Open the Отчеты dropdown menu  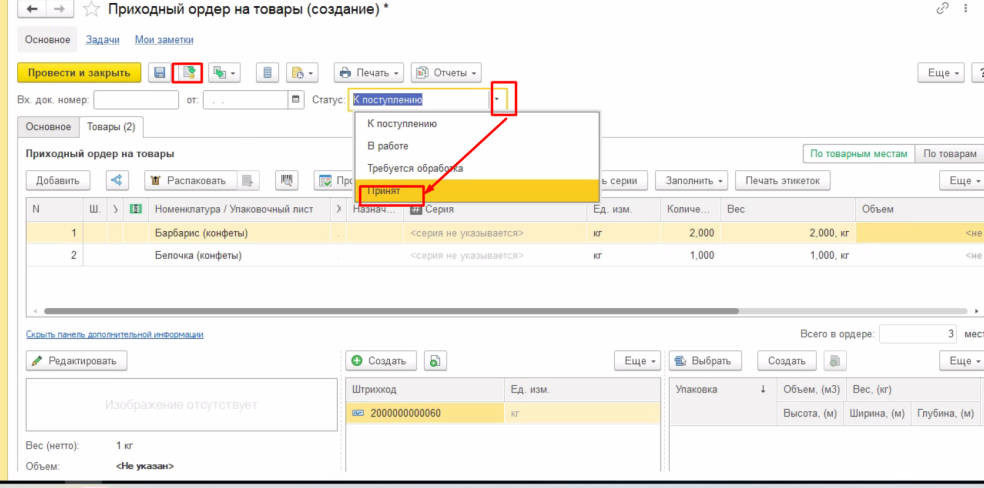[446, 73]
